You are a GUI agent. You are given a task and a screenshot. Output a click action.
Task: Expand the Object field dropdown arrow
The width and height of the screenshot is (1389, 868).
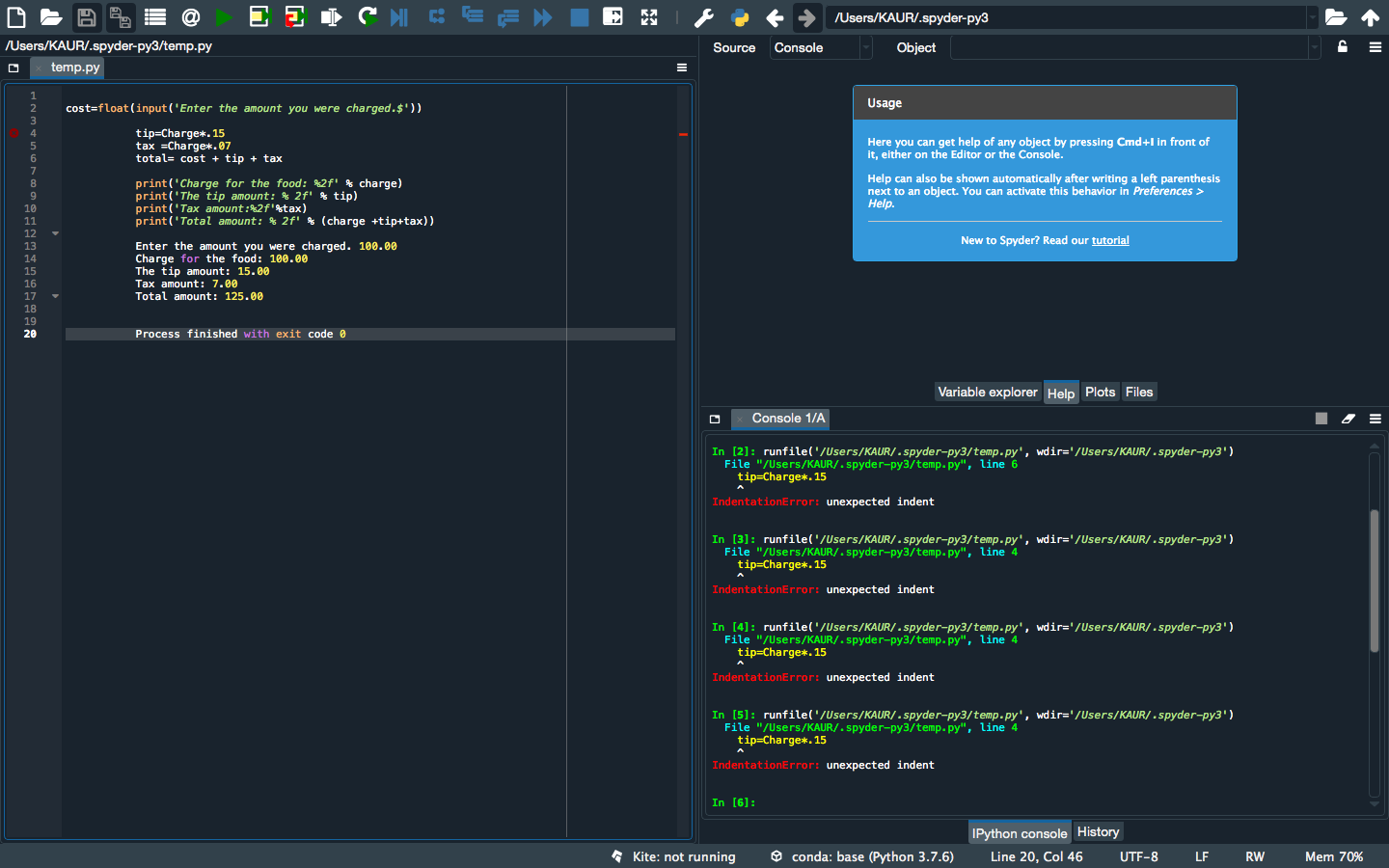[1313, 47]
